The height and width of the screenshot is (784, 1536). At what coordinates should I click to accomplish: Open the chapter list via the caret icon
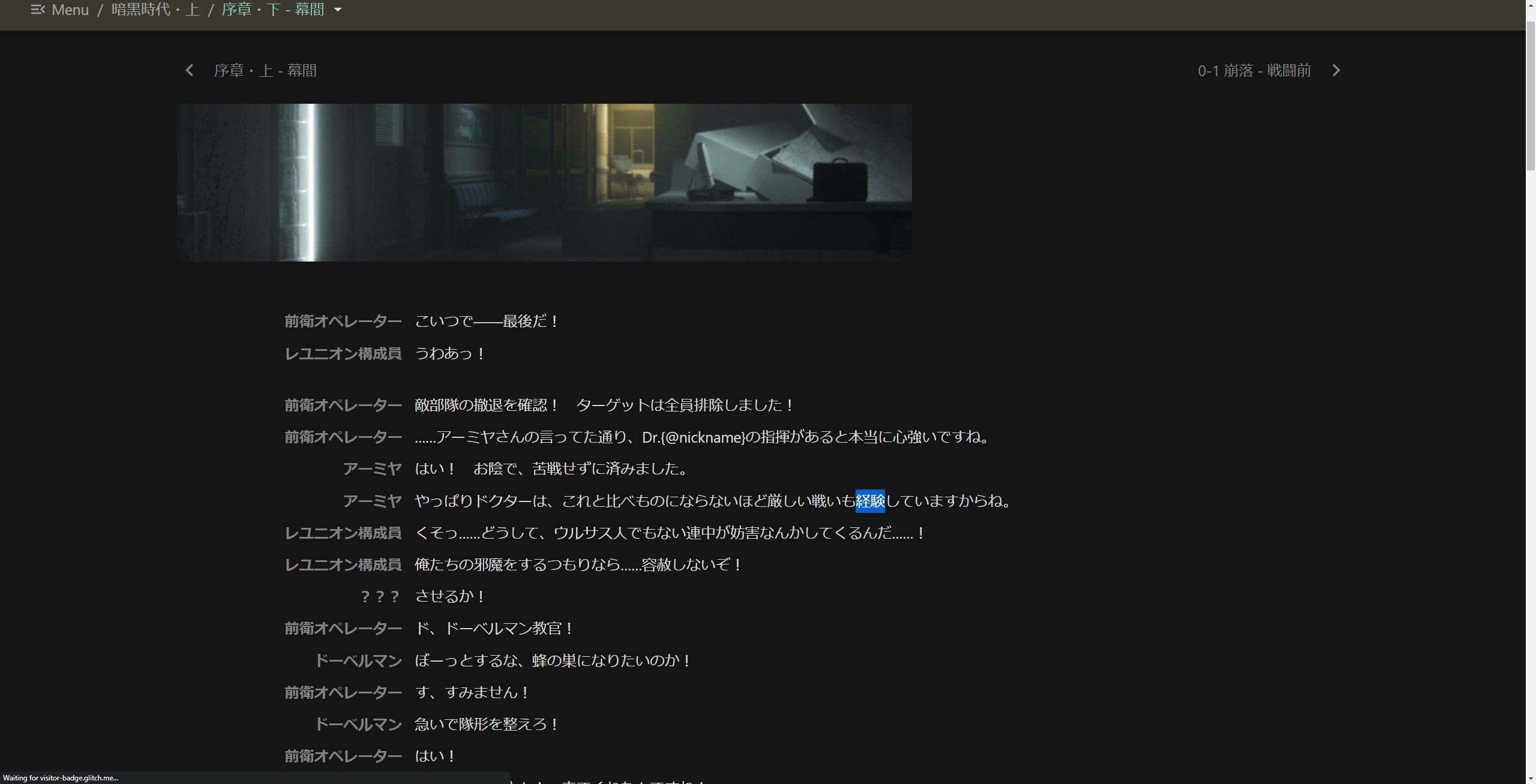[x=338, y=10]
